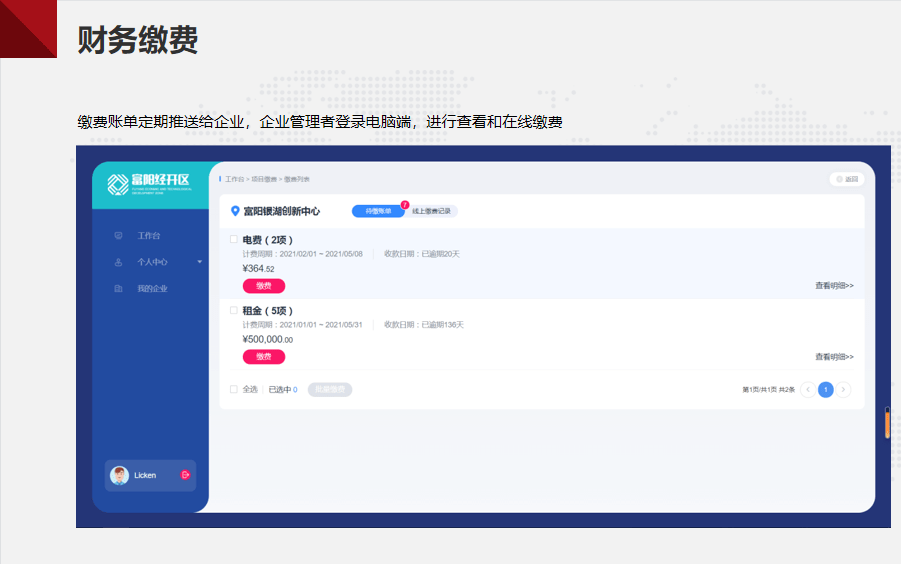Click the red notification badge on 待缴账单
Viewport: 901px width, 564px height.
click(405, 204)
